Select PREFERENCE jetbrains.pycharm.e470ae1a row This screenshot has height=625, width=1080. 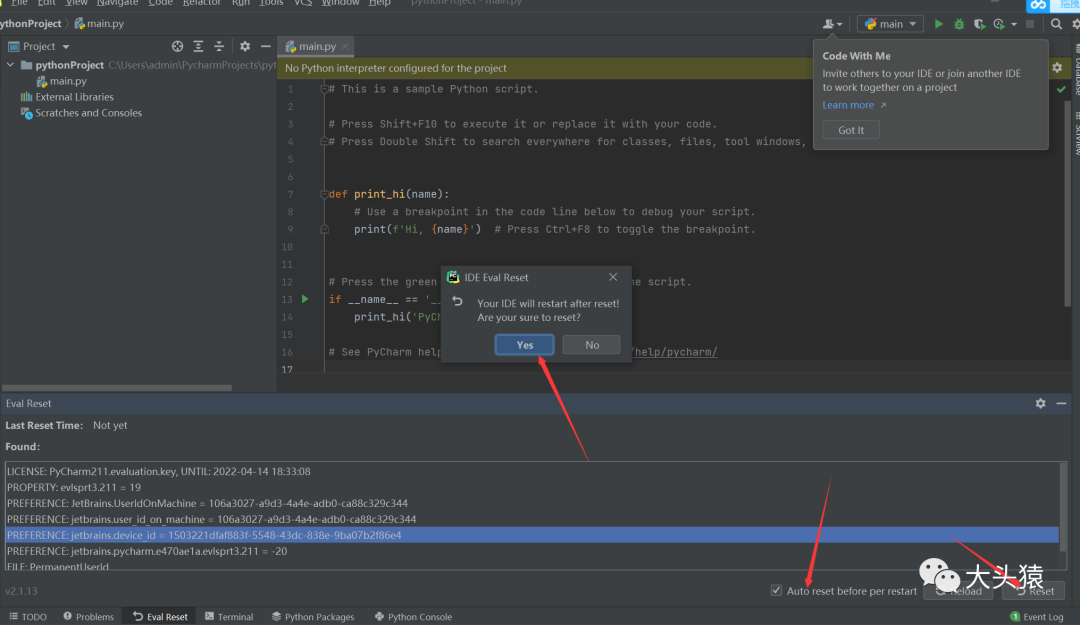click(532, 551)
